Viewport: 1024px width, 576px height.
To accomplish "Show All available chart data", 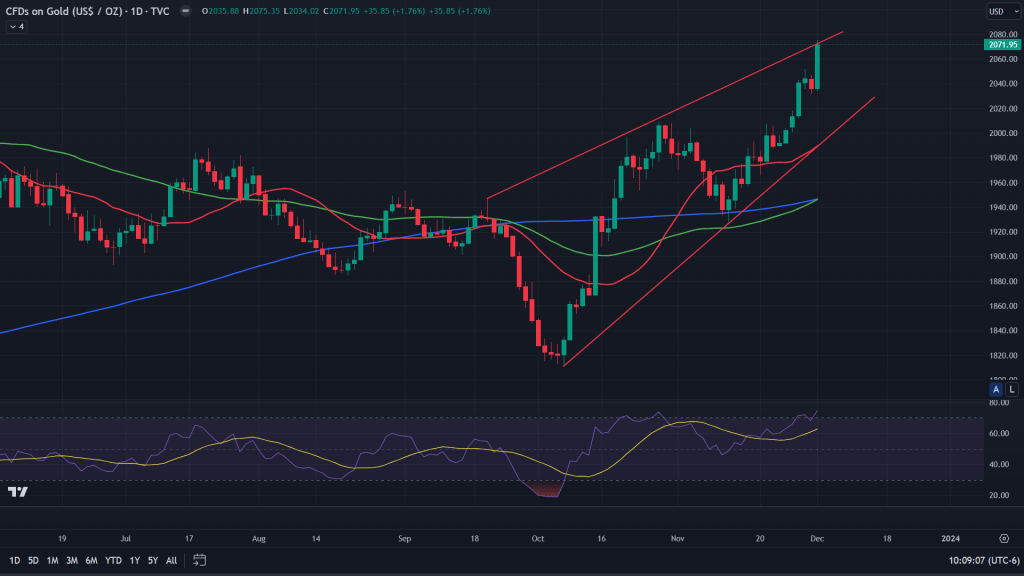I will coord(171,560).
